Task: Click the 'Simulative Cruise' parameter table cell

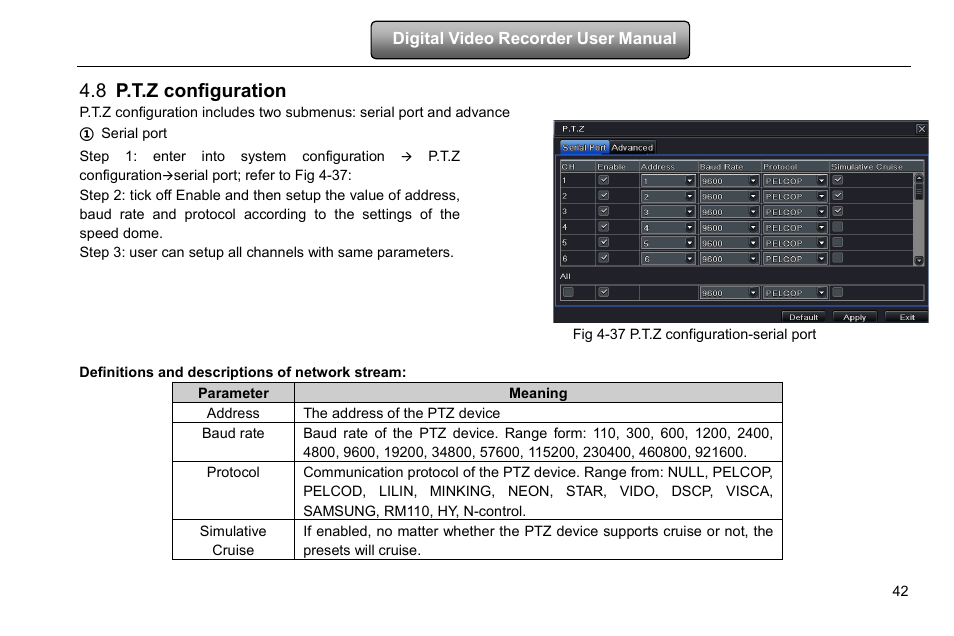Action: [x=233, y=540]
